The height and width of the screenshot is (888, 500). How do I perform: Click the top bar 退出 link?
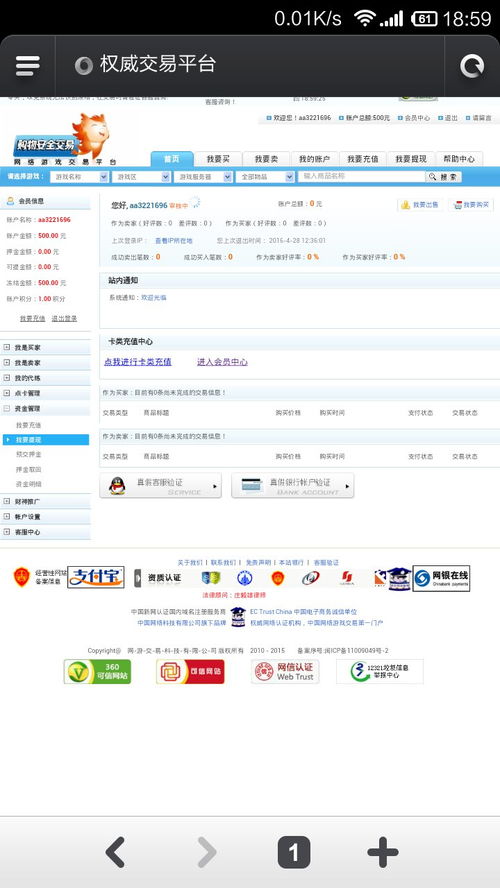pos(451,118)
